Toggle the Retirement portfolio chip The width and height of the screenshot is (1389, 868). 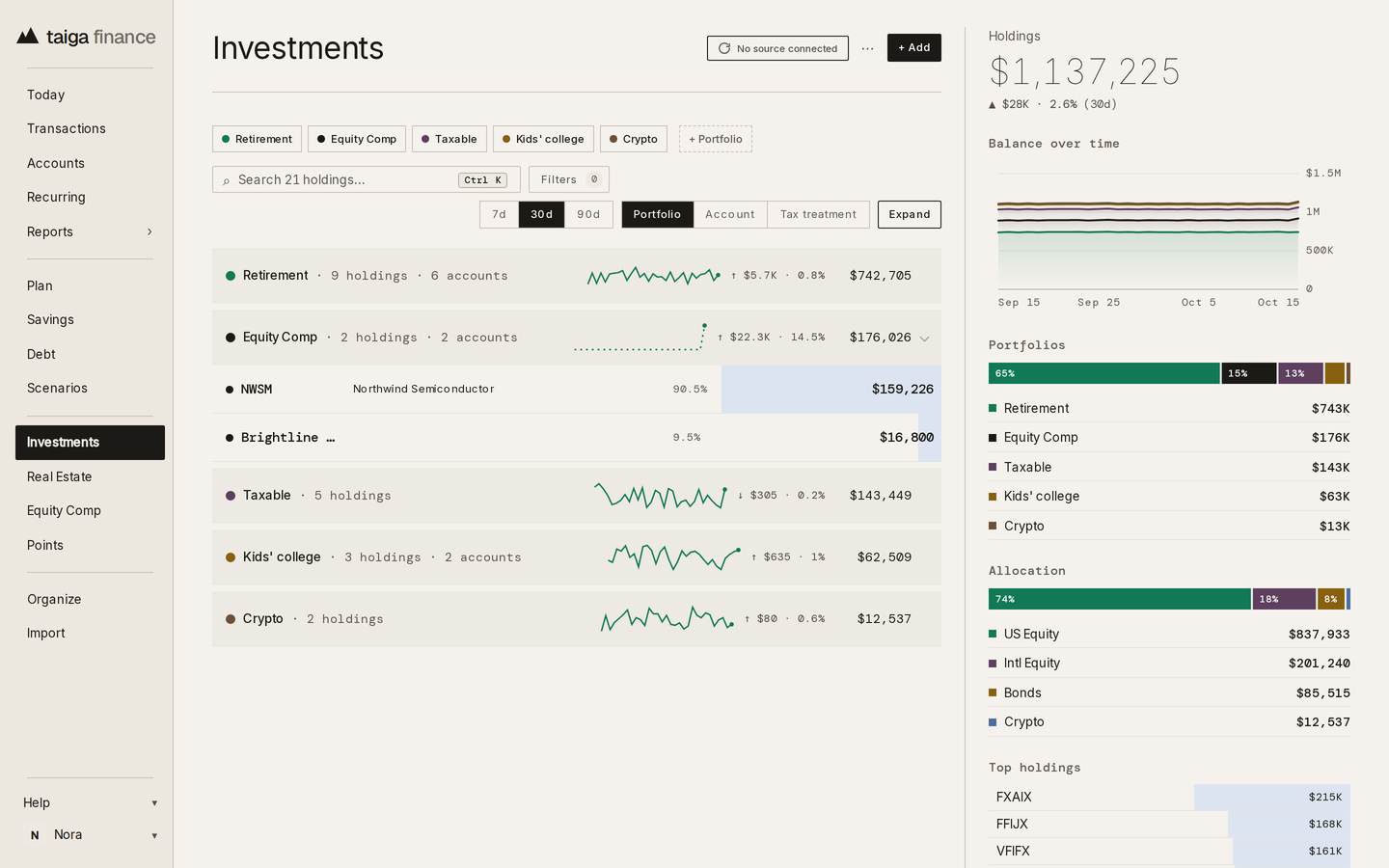pos(257,139)
